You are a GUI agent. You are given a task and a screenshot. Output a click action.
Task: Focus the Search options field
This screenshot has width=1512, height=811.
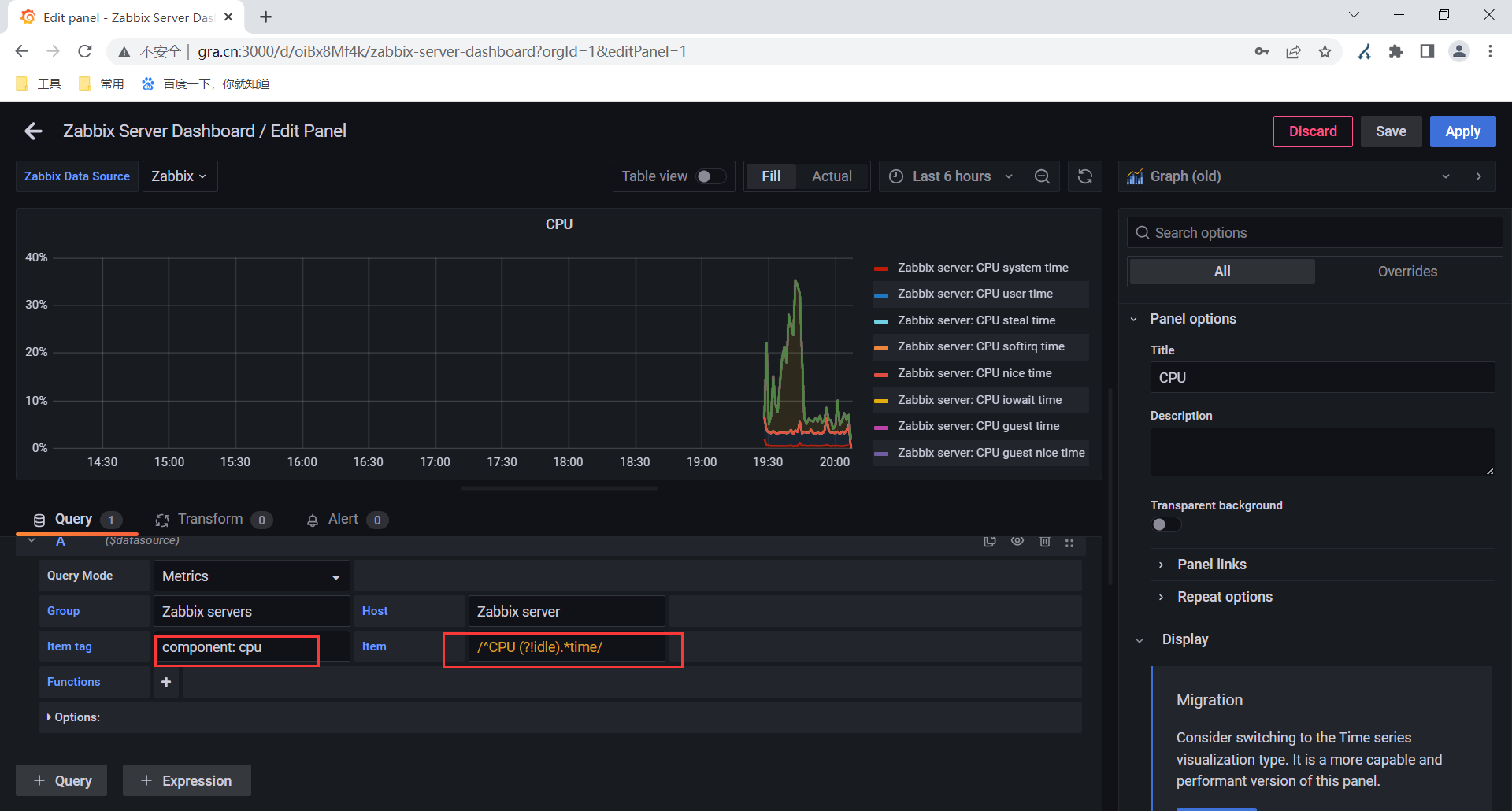(1314, 233)
